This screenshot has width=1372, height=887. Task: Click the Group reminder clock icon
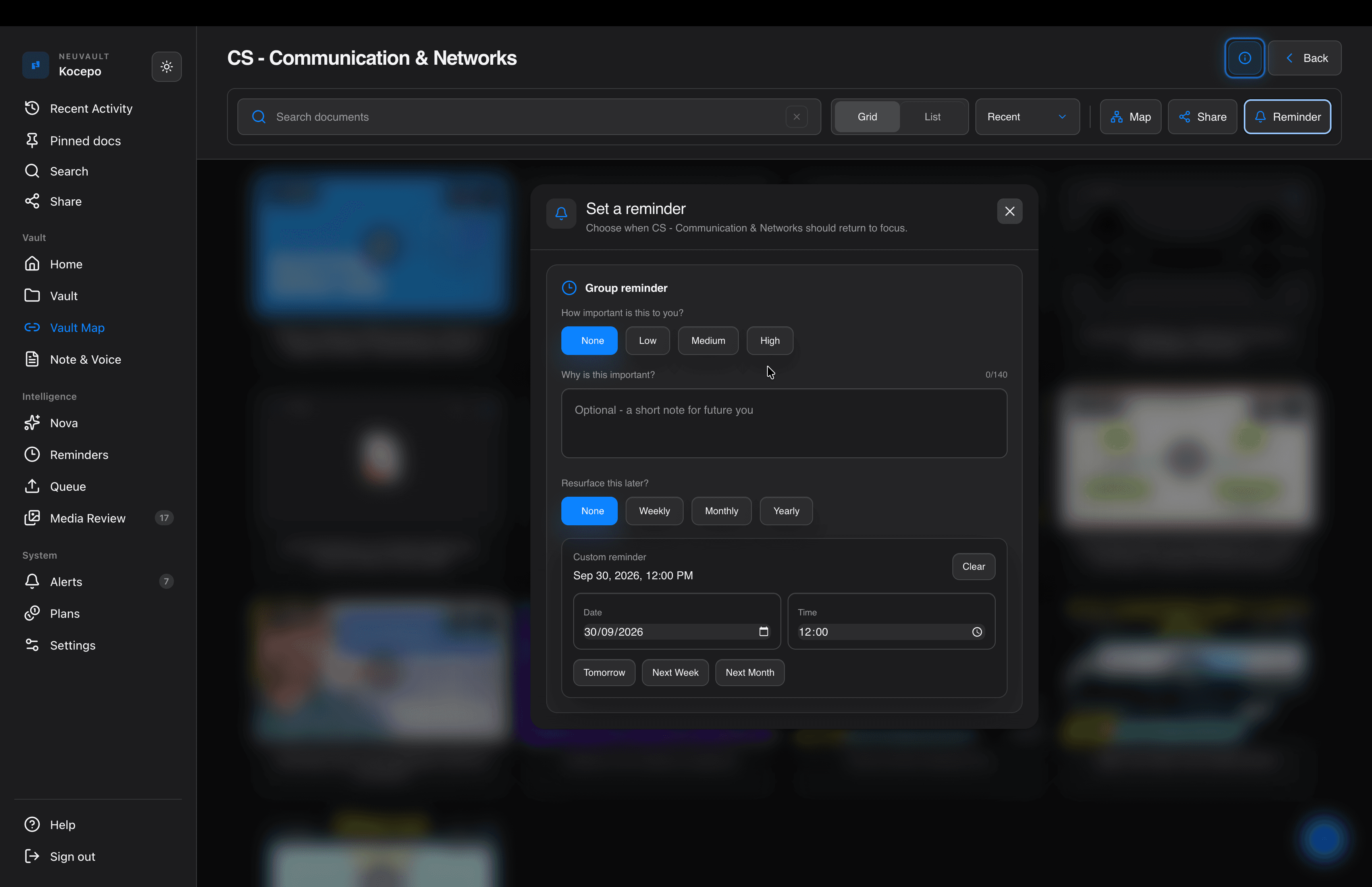click(569, 287)
